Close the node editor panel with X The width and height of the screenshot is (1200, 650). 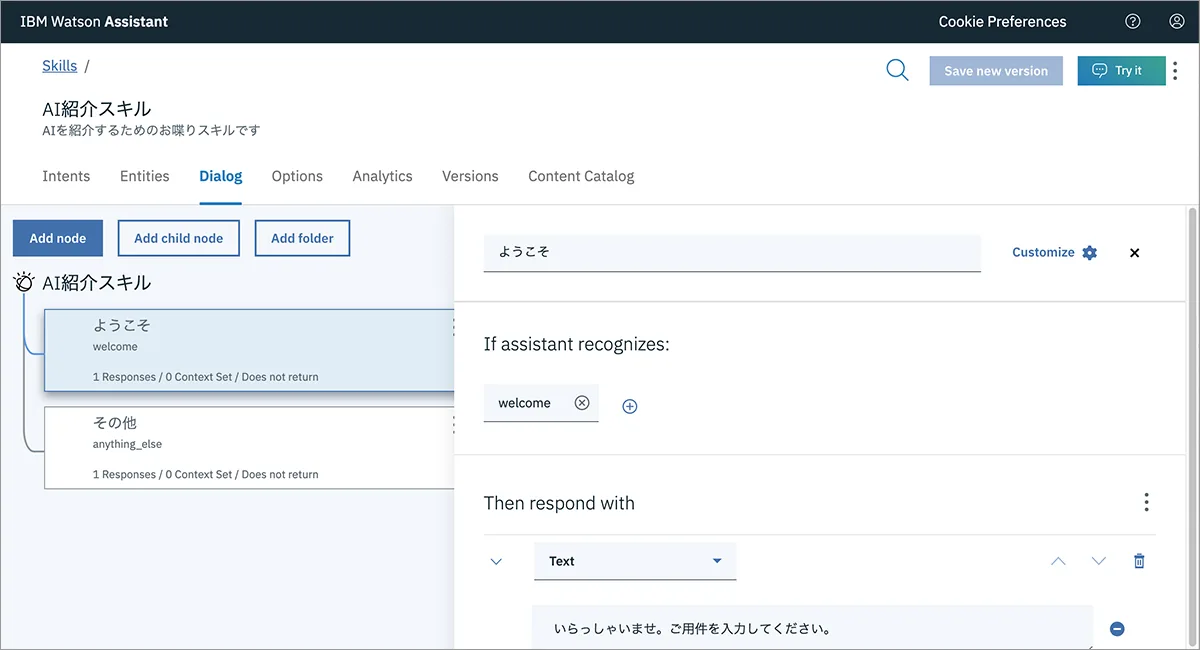click(1134, 253)
